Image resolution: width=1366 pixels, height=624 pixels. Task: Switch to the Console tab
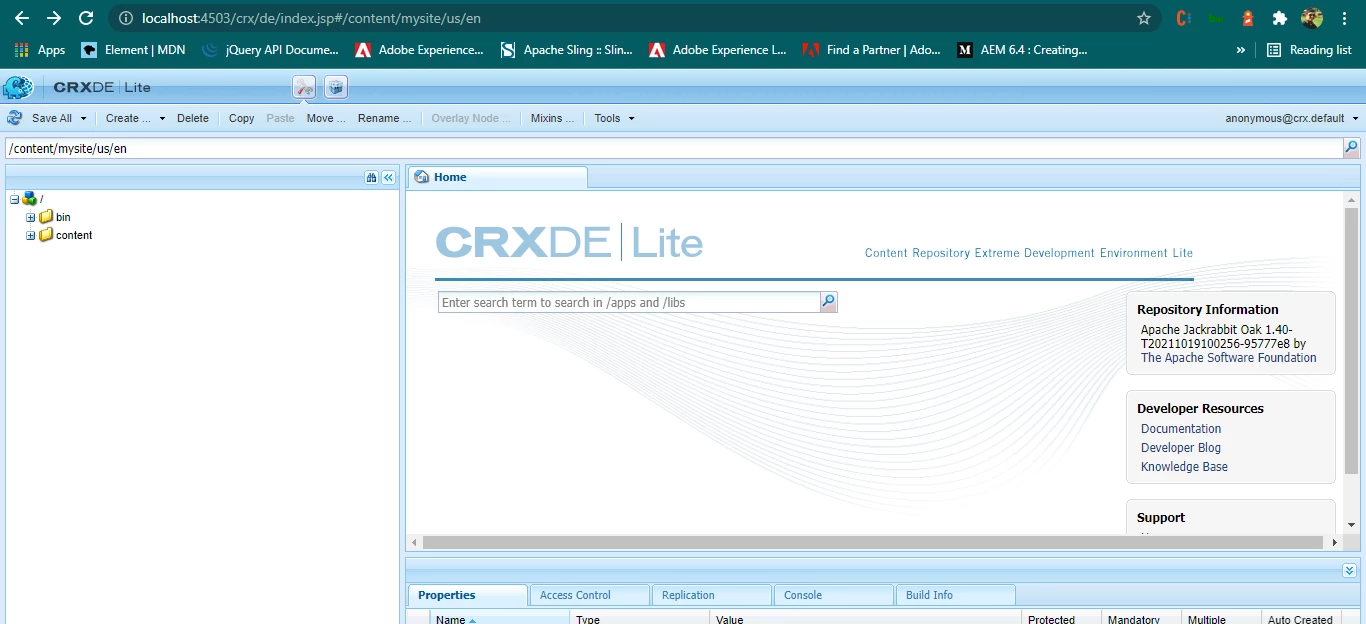833,595
